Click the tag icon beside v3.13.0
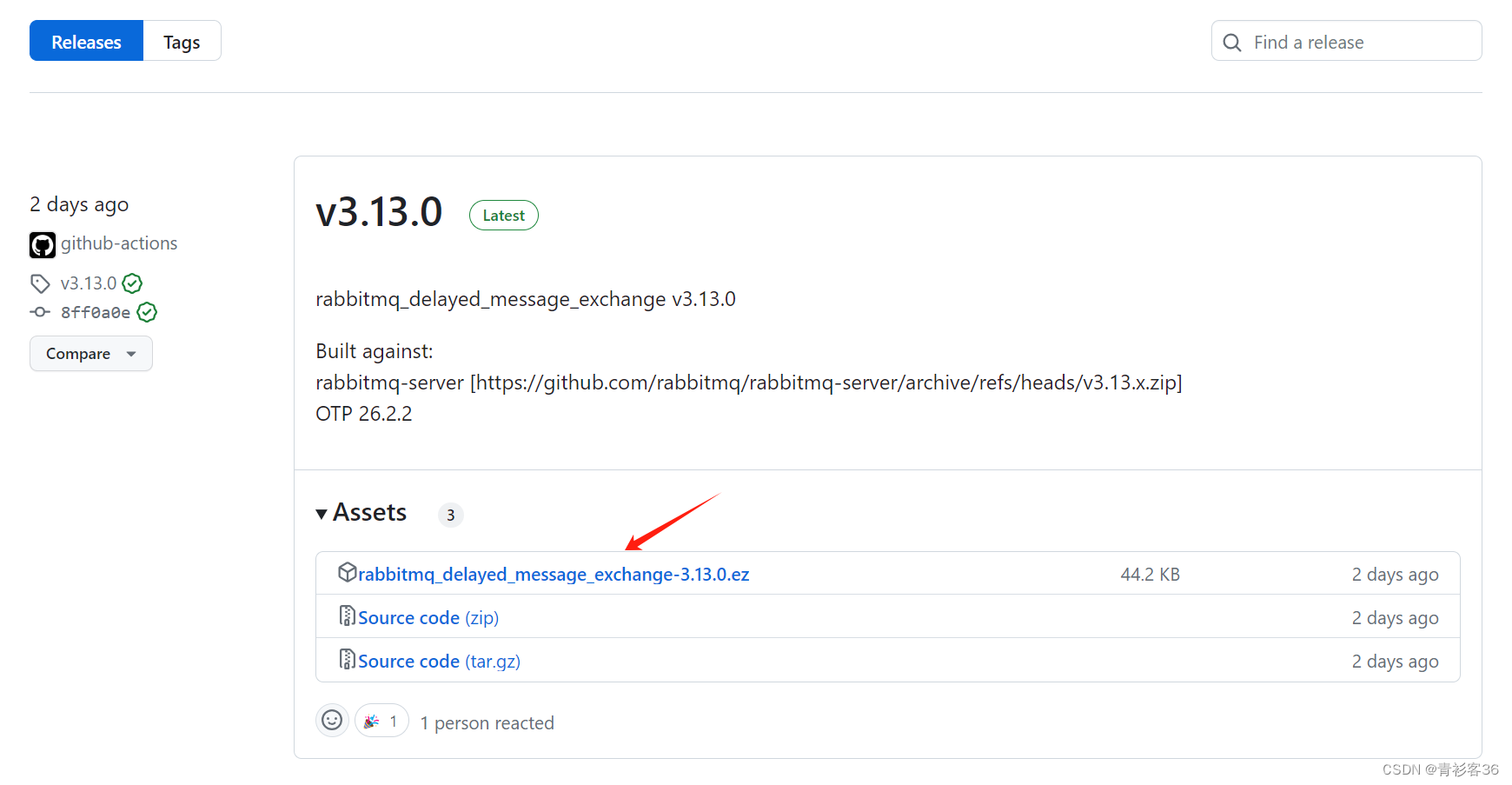This screenshot has height=785, width=1512. click(x=40, y=283)
